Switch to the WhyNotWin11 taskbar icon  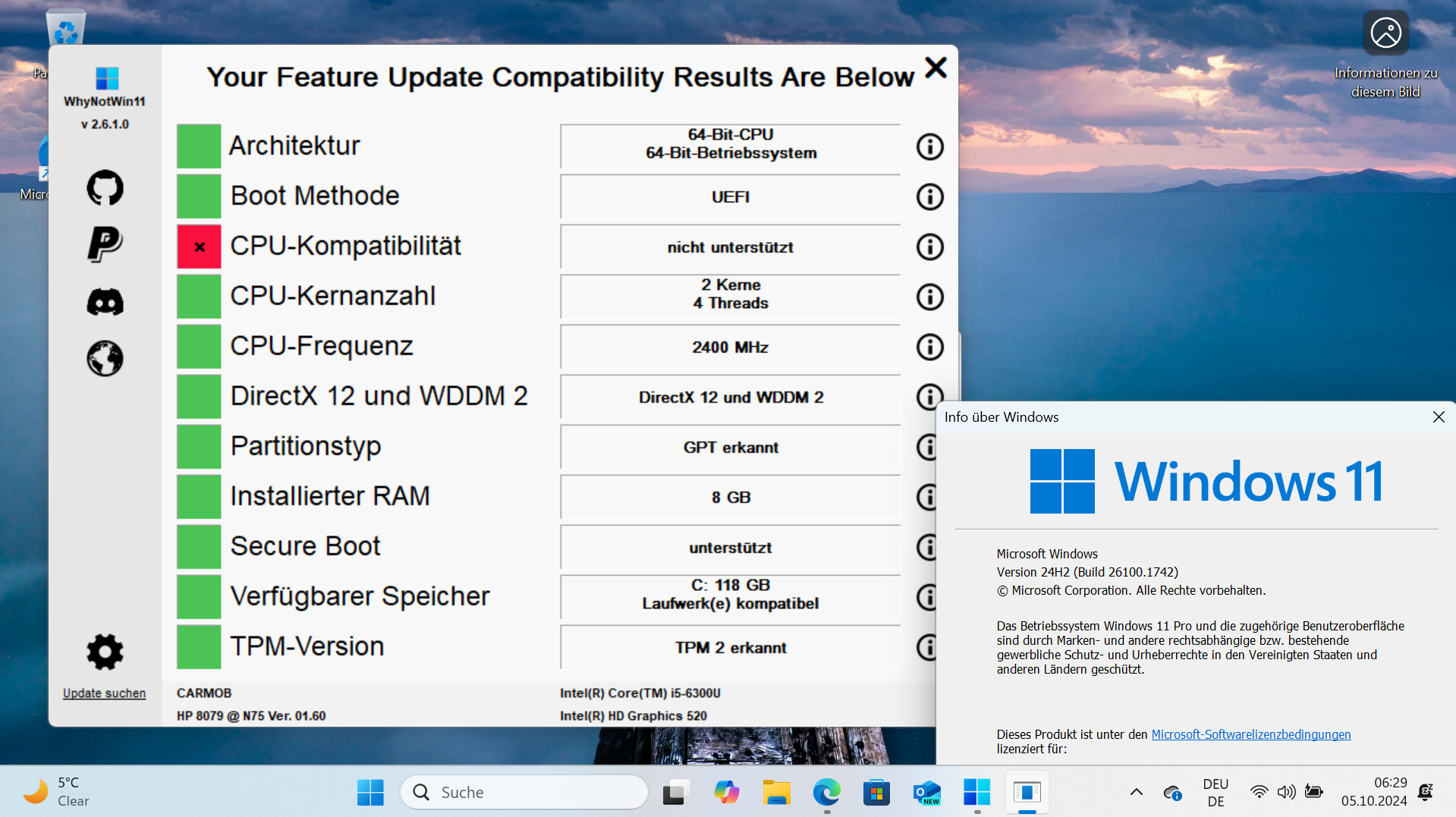tap(976, 792)
